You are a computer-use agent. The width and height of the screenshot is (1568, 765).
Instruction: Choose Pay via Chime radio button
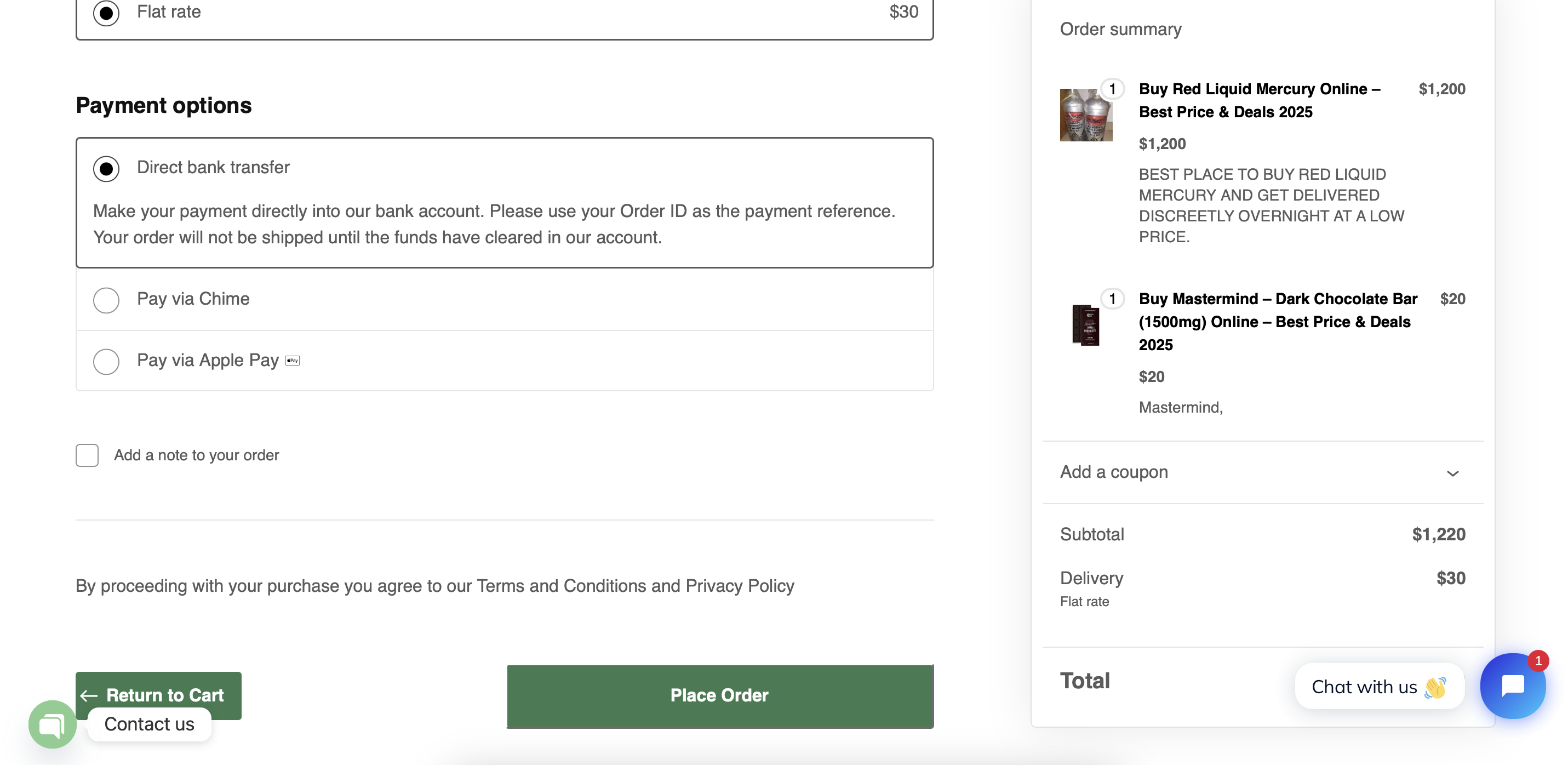(x=106, y=300)
